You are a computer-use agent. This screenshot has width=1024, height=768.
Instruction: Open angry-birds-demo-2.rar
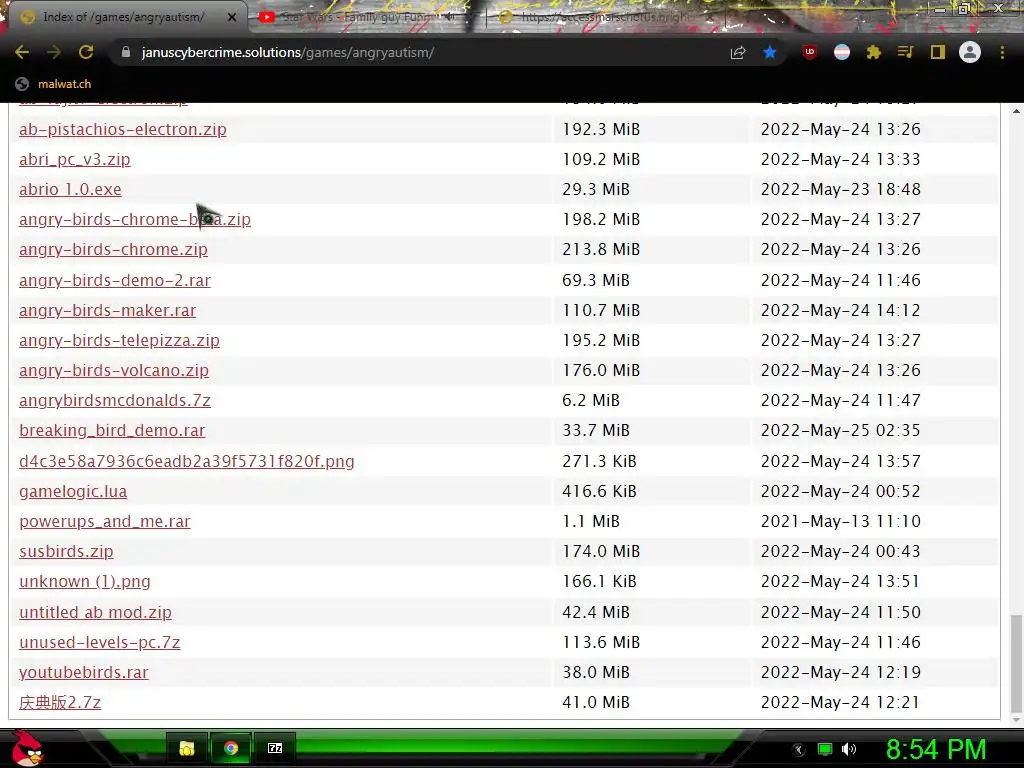point(114,280)
